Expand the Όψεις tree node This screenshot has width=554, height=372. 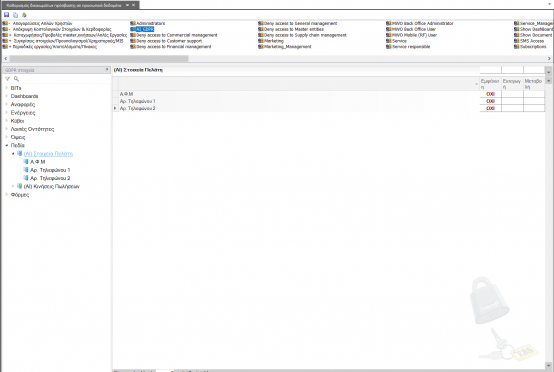click(7, 137)
